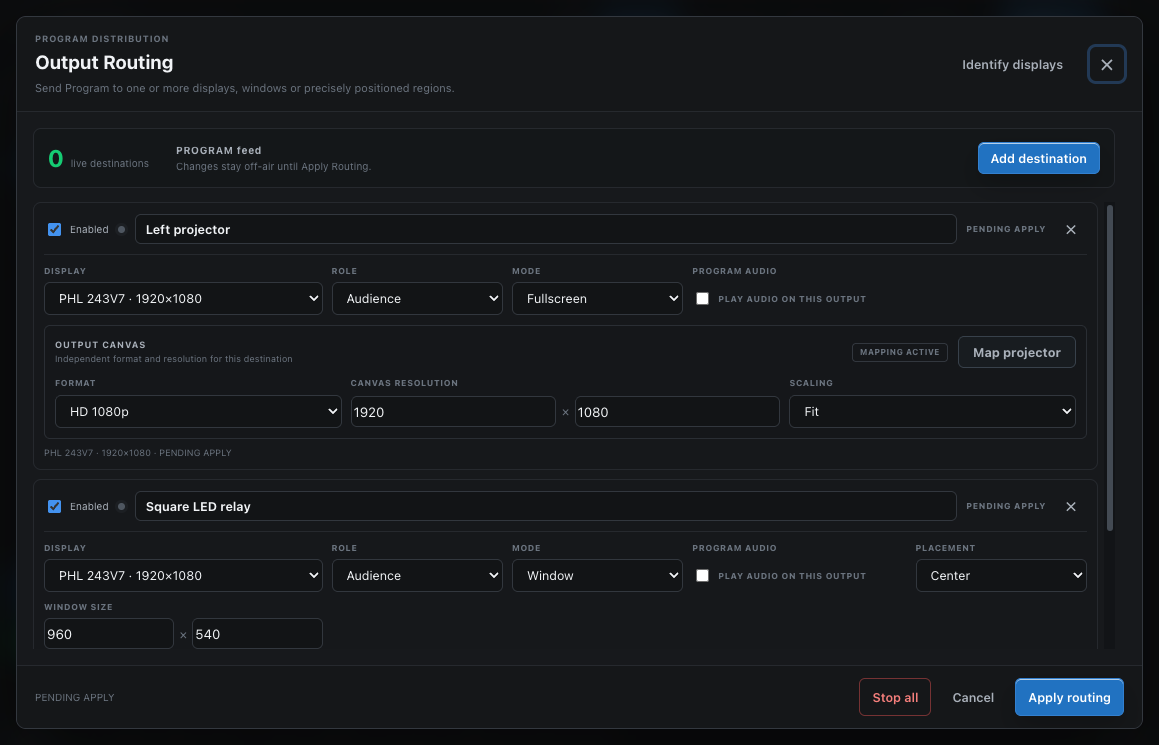Click the live destinations count 0
The width and height of the screenshot is (1159, 745).
pyautogui.click(x=55, y=159)
